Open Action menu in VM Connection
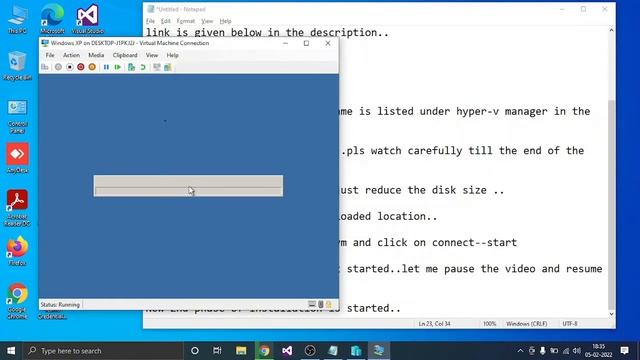Viewport: 640px width, 360px height. click(x=71, y=55)
